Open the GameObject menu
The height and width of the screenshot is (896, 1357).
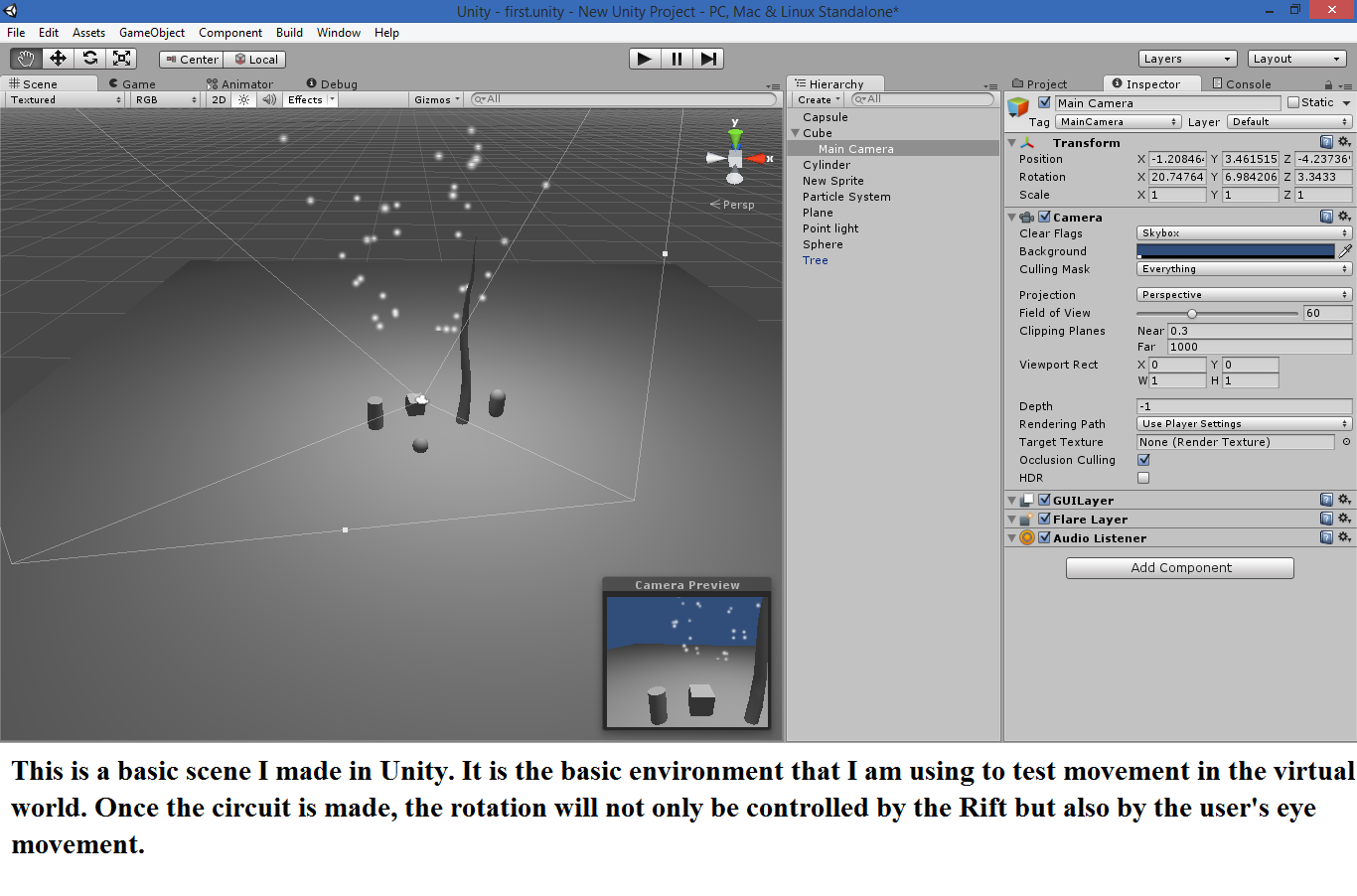[x=152, y=33]
